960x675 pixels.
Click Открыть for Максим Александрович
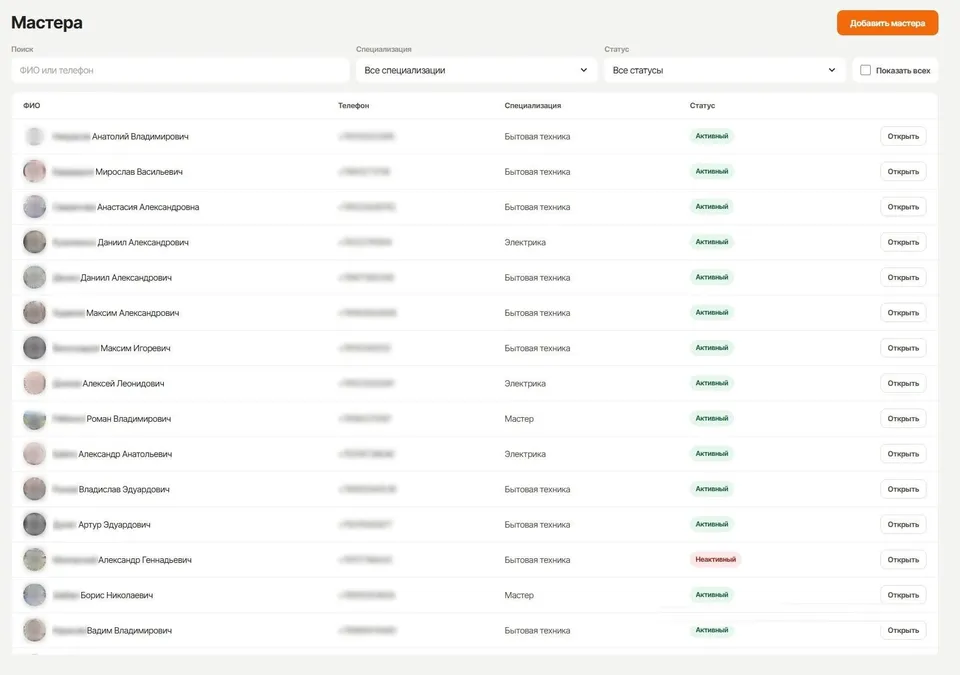pos(903,313)
